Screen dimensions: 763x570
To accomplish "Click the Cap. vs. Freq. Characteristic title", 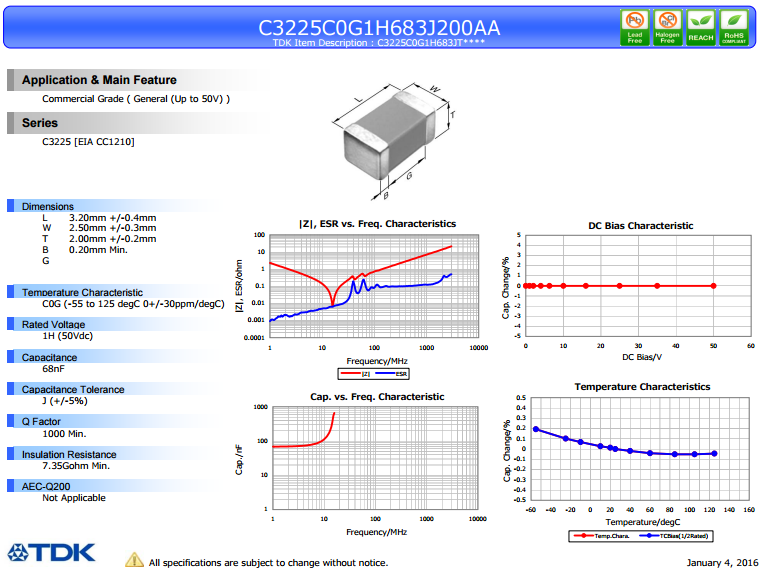I will click(x=377, y=397).
